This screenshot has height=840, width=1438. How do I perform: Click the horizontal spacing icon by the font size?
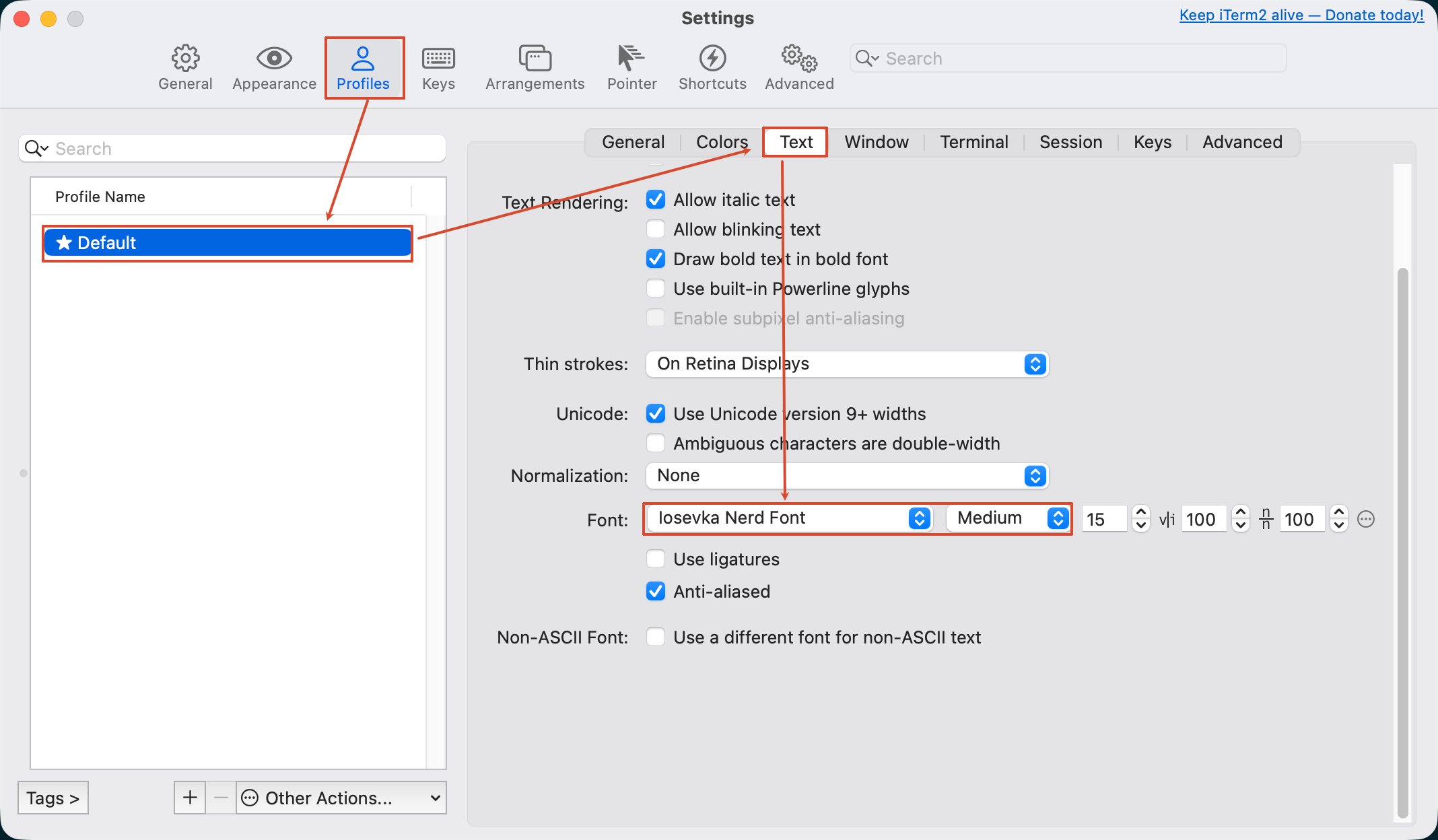point(1167,519)
